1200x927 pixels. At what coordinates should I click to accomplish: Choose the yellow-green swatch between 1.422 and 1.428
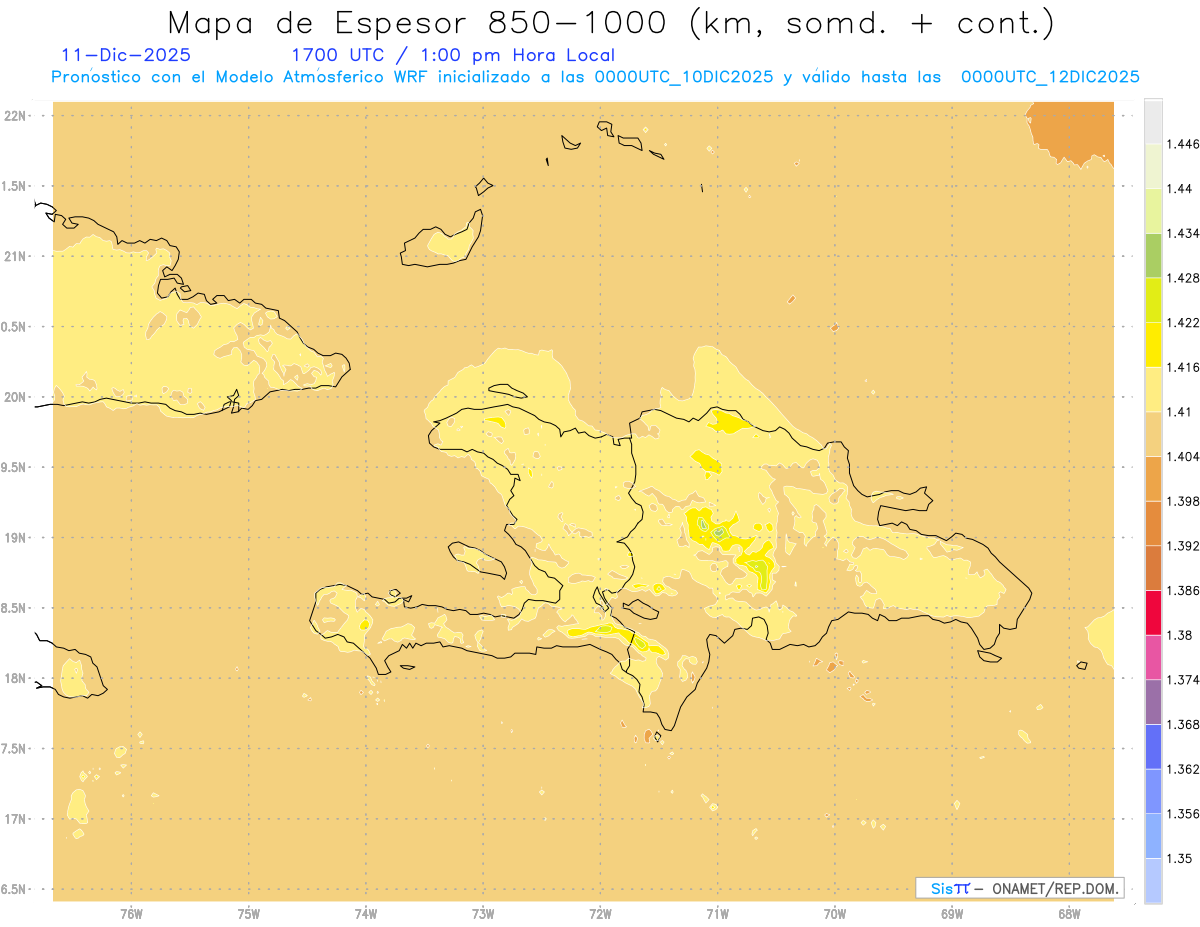(1153, 299)
